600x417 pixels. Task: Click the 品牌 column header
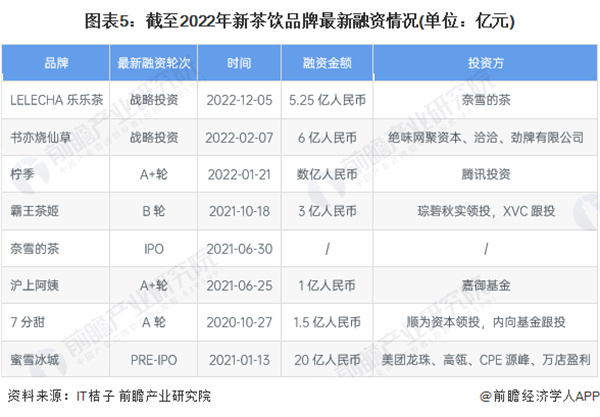point(57,63)
